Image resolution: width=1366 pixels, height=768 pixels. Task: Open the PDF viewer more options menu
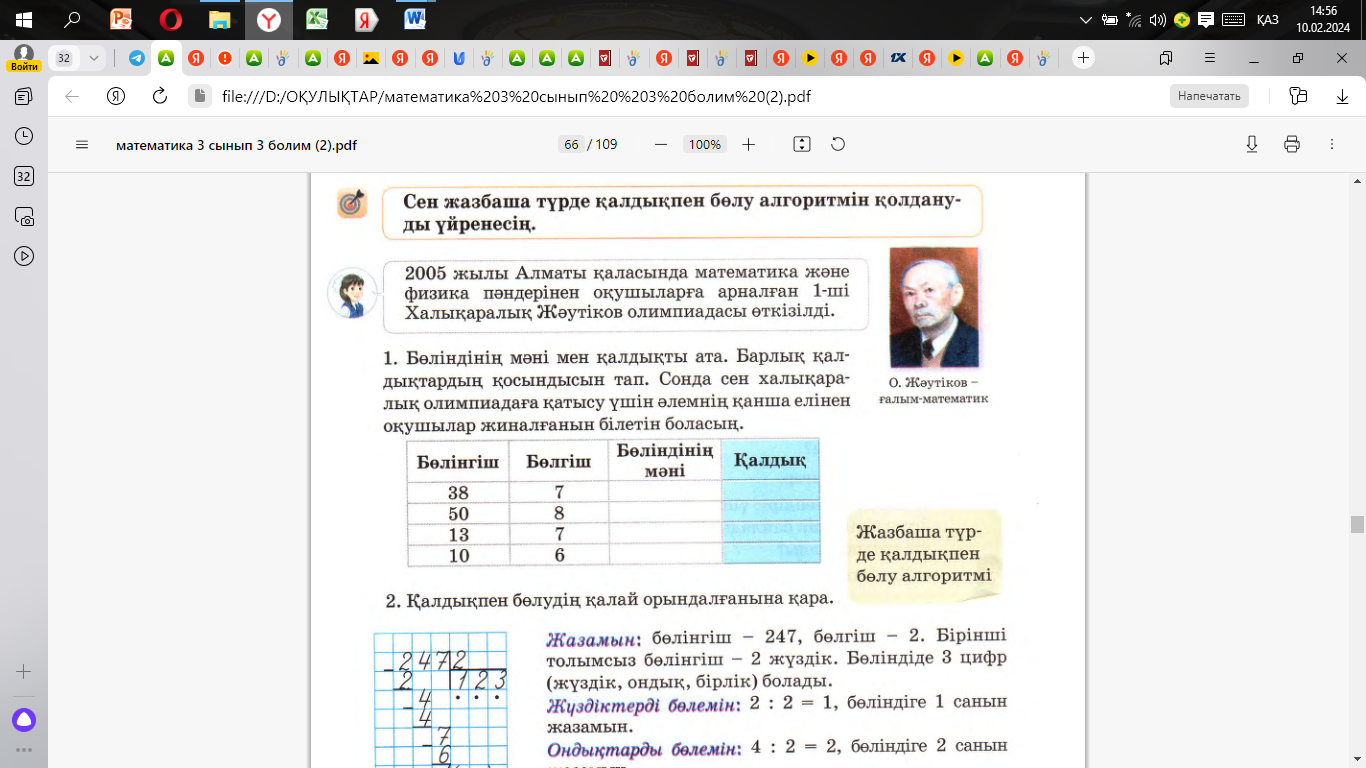[x=1332, y=144]
